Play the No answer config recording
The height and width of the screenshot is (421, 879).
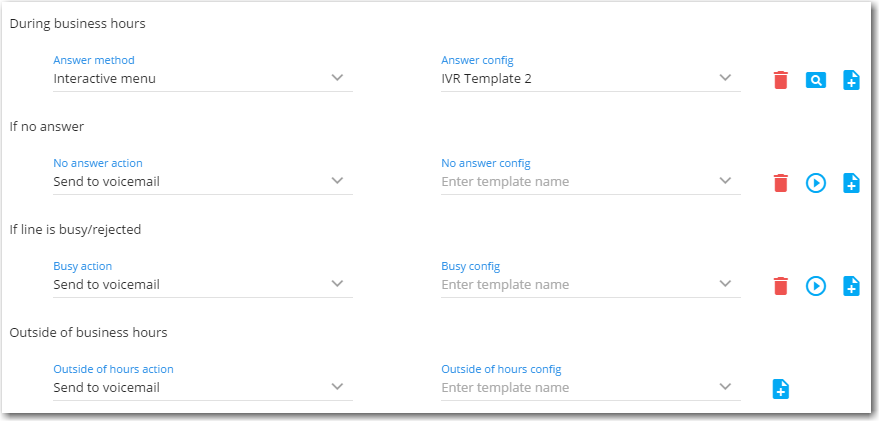[x=816, y=183]
